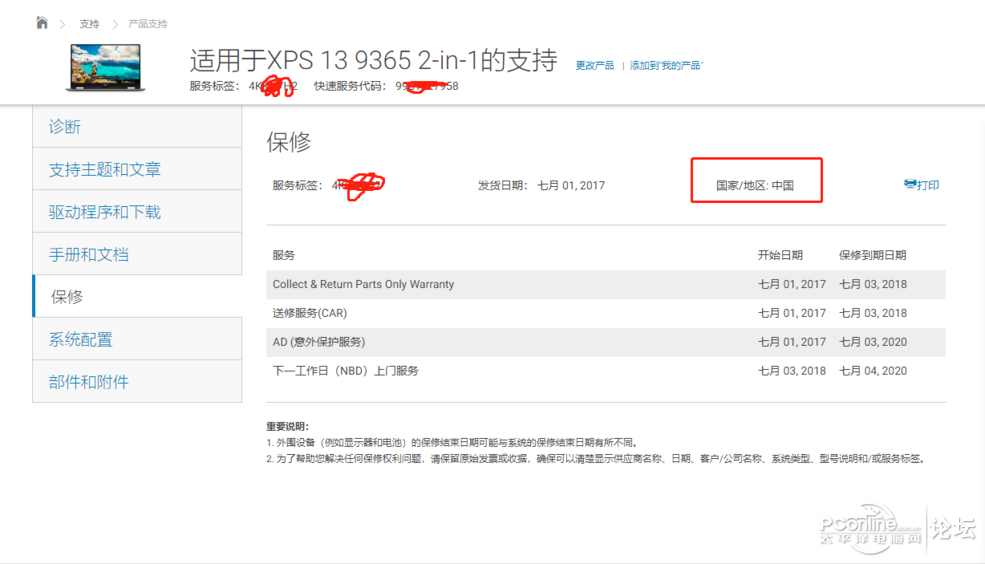Click start date 七月 03, 2018
Viewport: 985px width, 564px height.
(792, 371)
